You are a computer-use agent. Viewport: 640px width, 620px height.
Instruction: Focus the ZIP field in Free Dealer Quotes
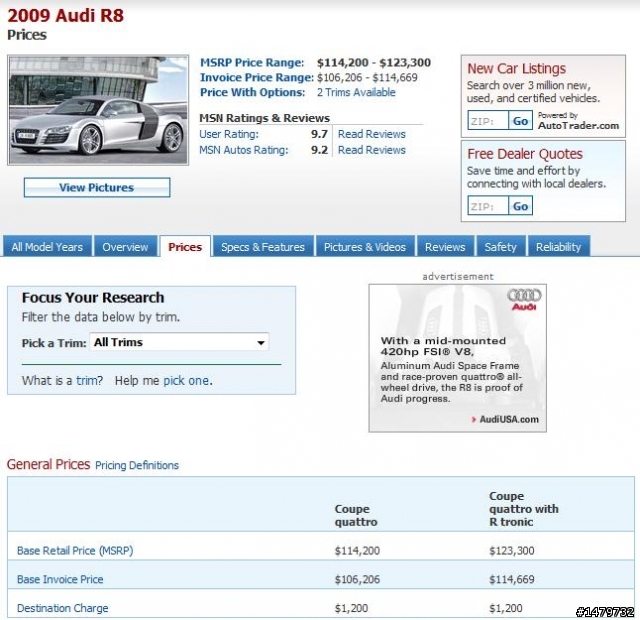tap(488, 206)
